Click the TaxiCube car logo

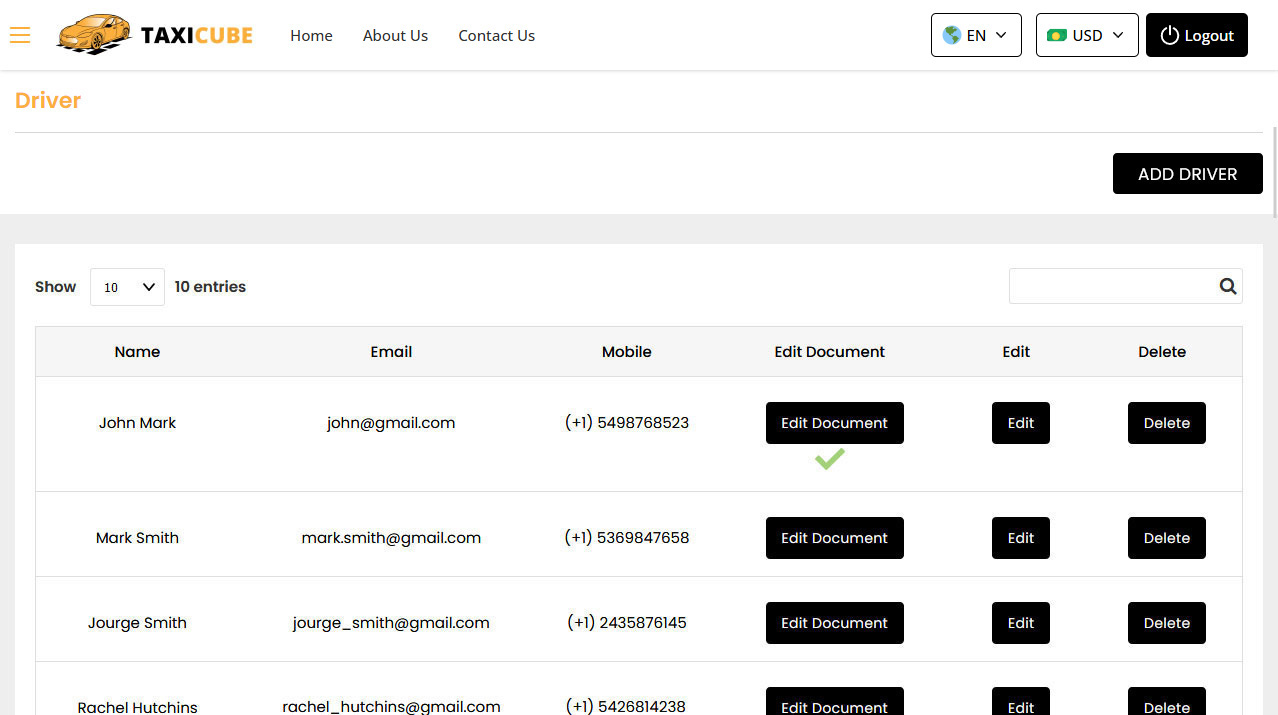pos(94,35)
